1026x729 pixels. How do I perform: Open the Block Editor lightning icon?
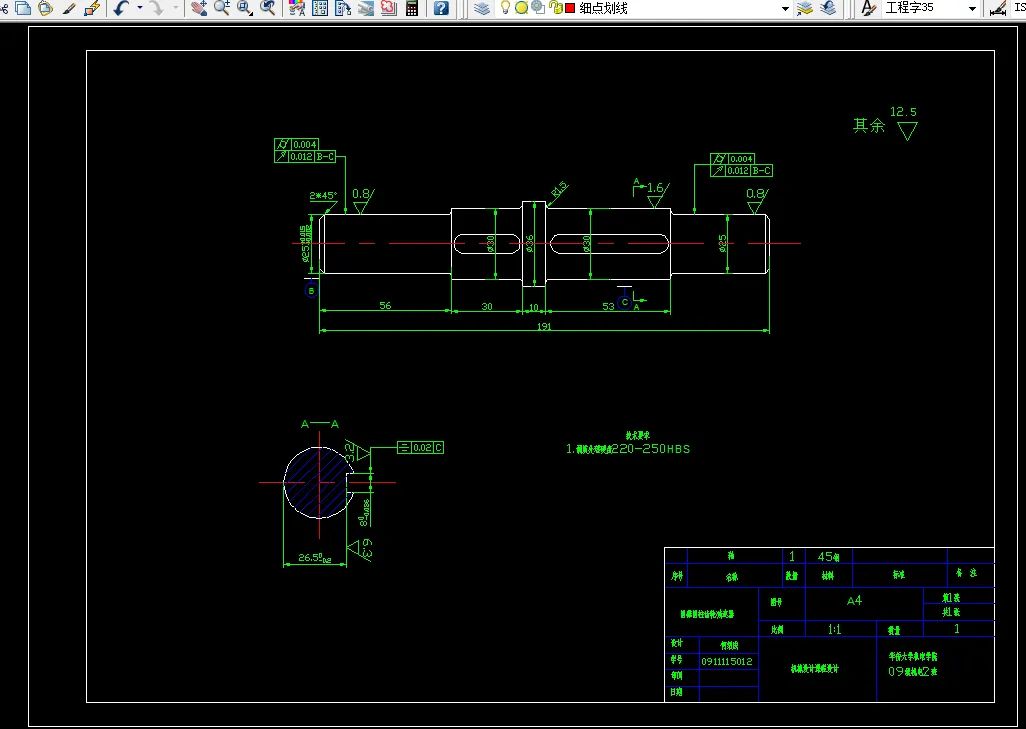point(92,8)
